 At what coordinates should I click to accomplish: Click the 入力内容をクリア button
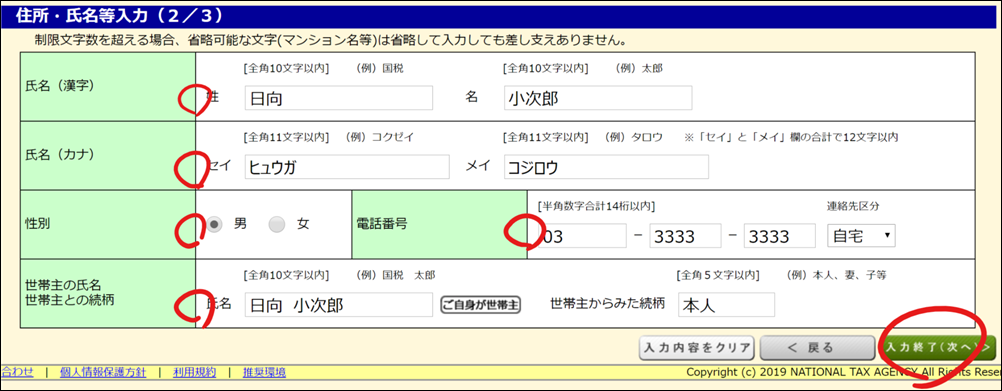(x=697, y=348)
